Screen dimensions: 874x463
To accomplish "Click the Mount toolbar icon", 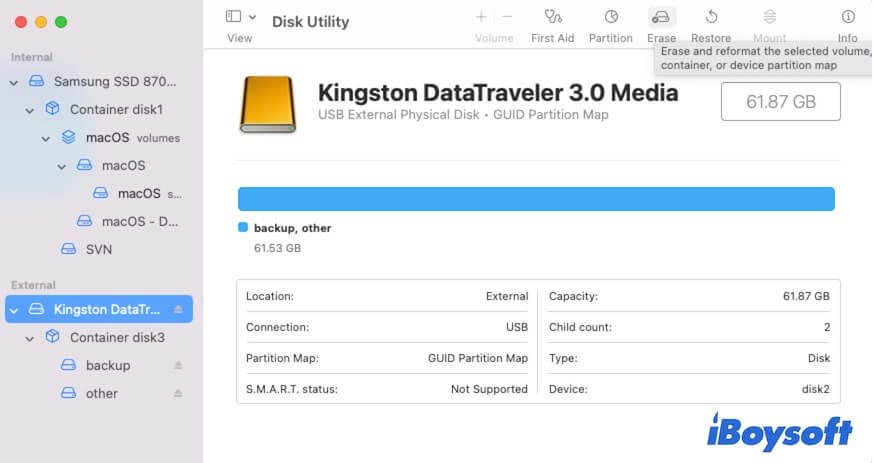I will [x=770, y=17].
